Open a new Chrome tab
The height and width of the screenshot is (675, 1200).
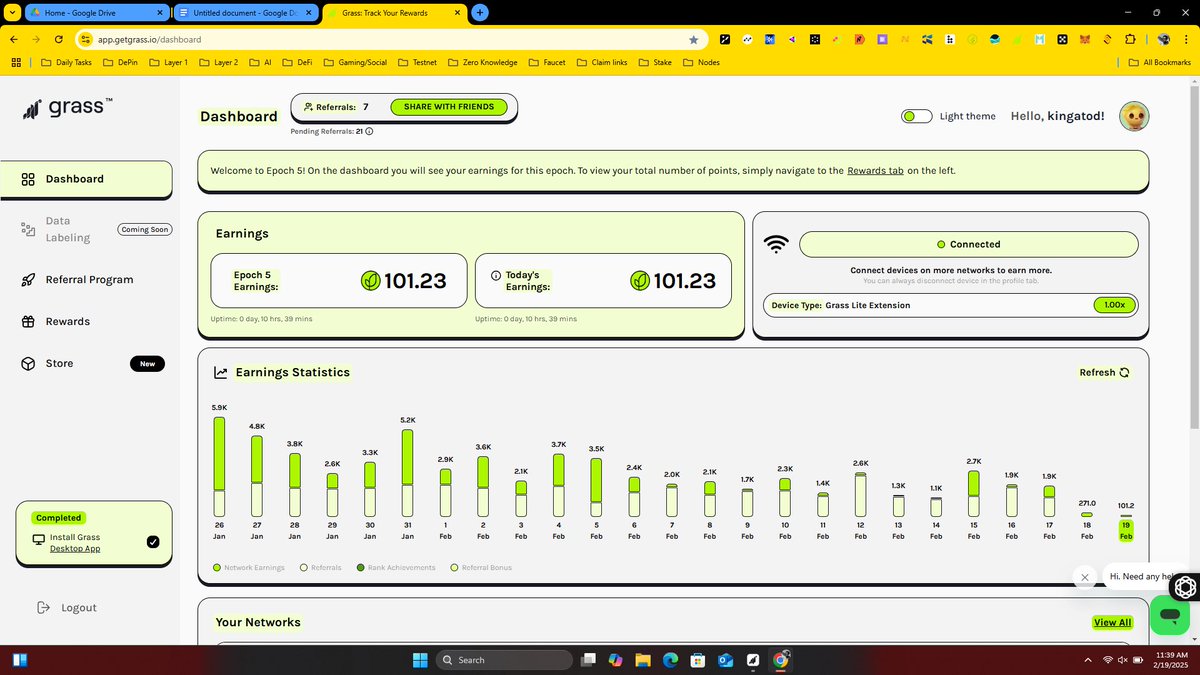pos(481,13)
